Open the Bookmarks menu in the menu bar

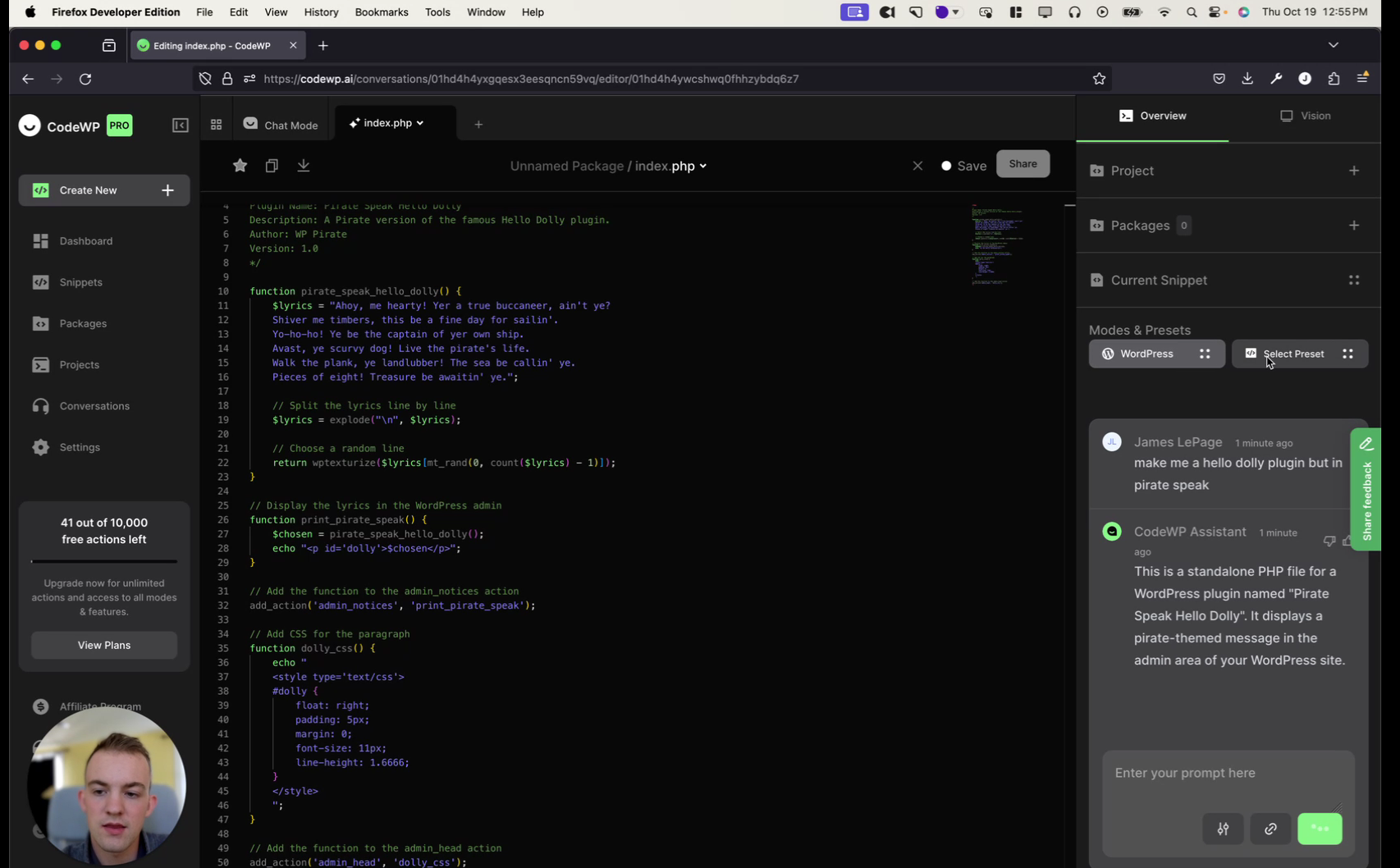[x=381, y=12]
